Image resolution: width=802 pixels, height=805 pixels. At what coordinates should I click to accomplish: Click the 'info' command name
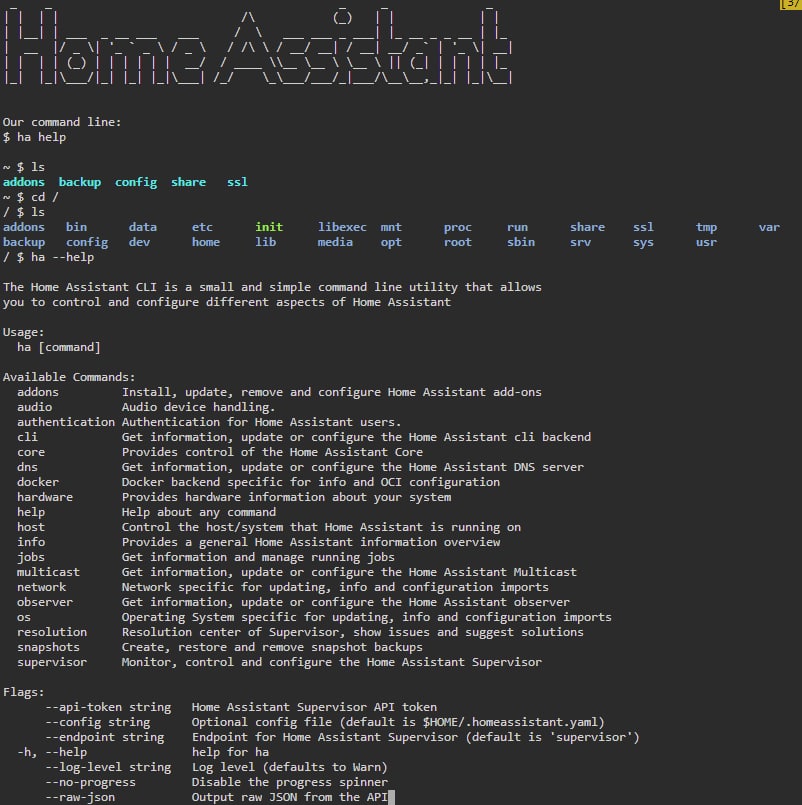(x=31, y=542)
